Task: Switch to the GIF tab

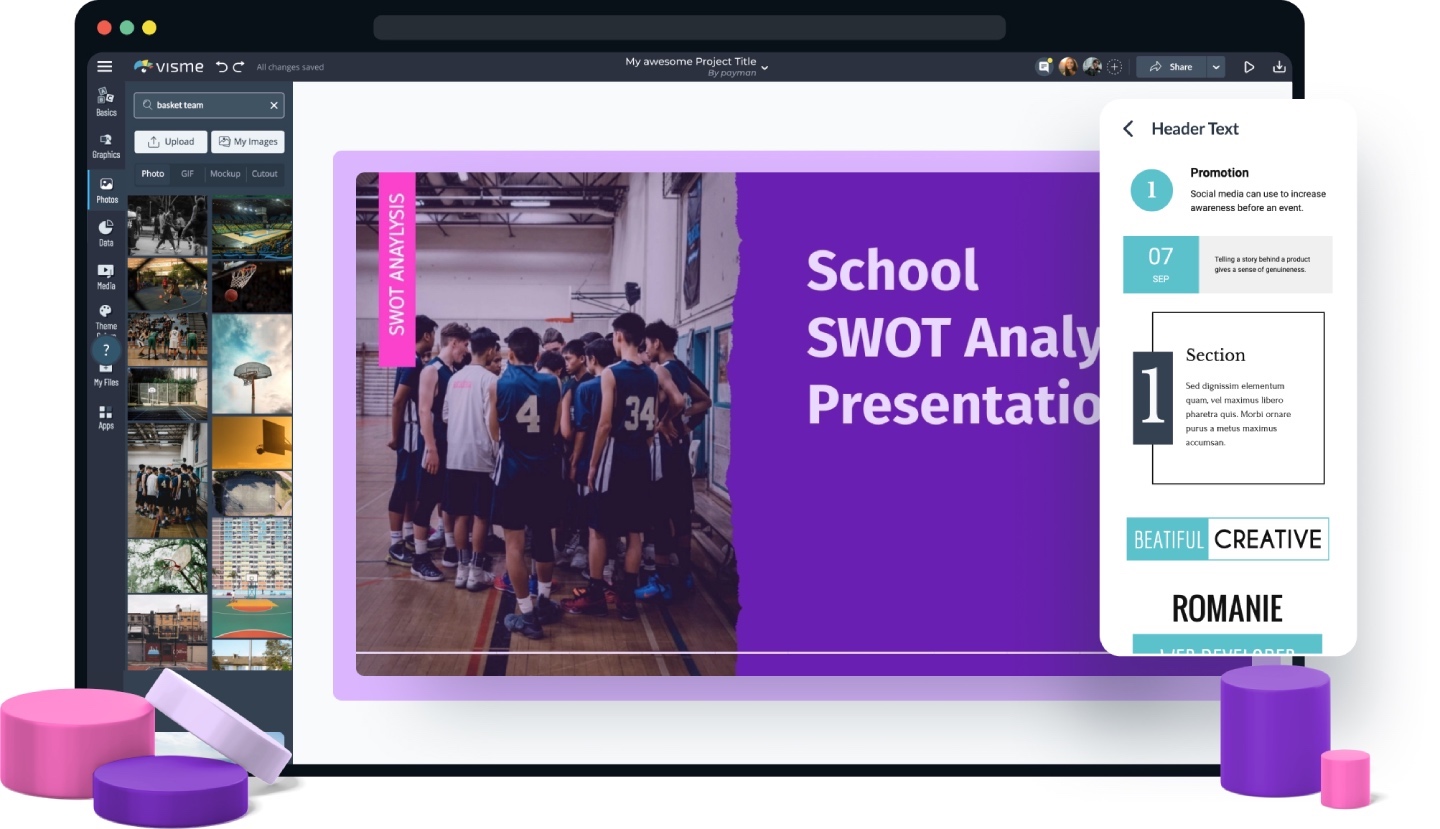Action: (x=187, y=174)
